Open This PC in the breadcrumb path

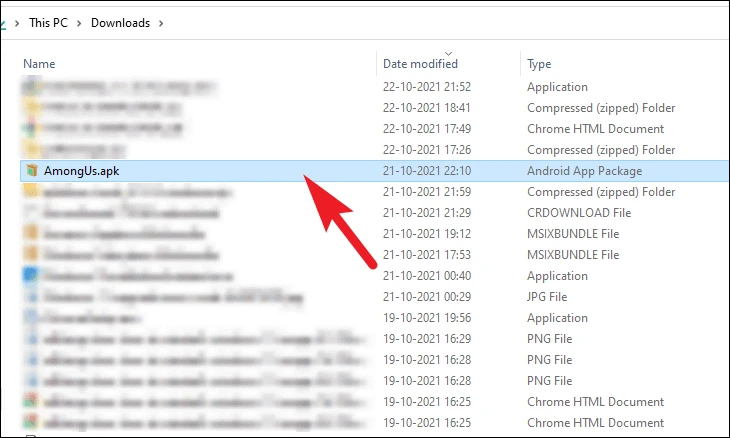click(48, 23)
